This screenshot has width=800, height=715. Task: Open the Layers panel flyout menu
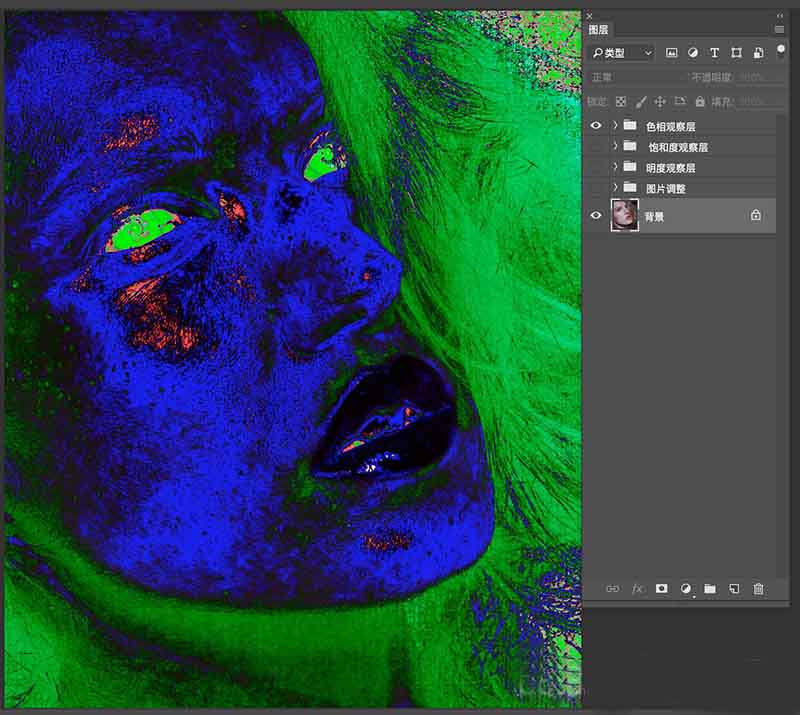pos(779,30)
